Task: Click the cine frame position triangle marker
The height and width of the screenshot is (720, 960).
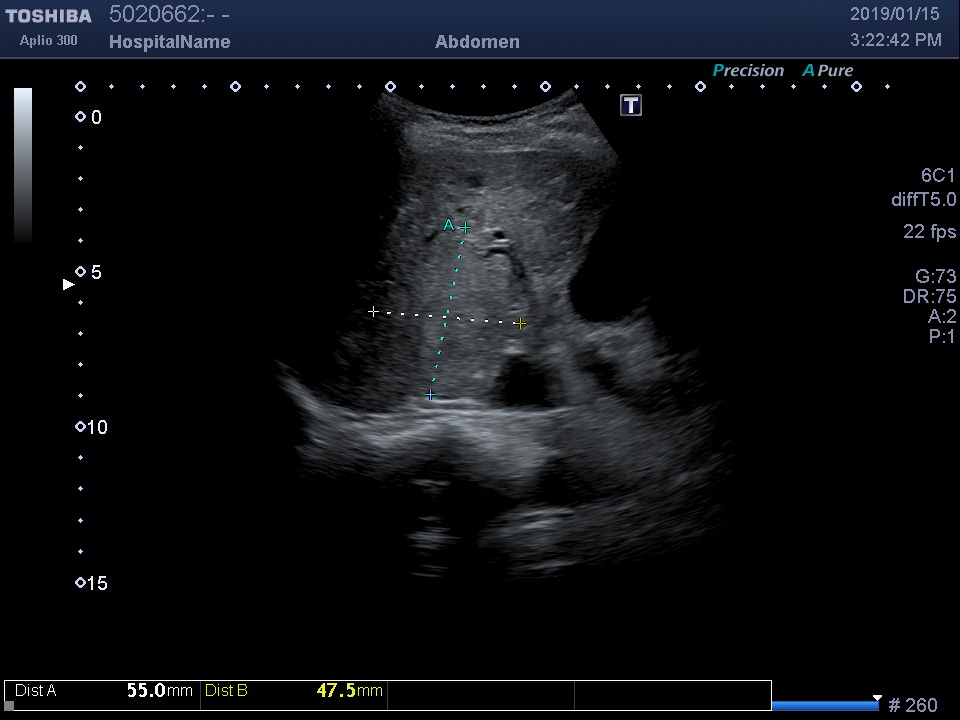Action: tap(877, 698)
